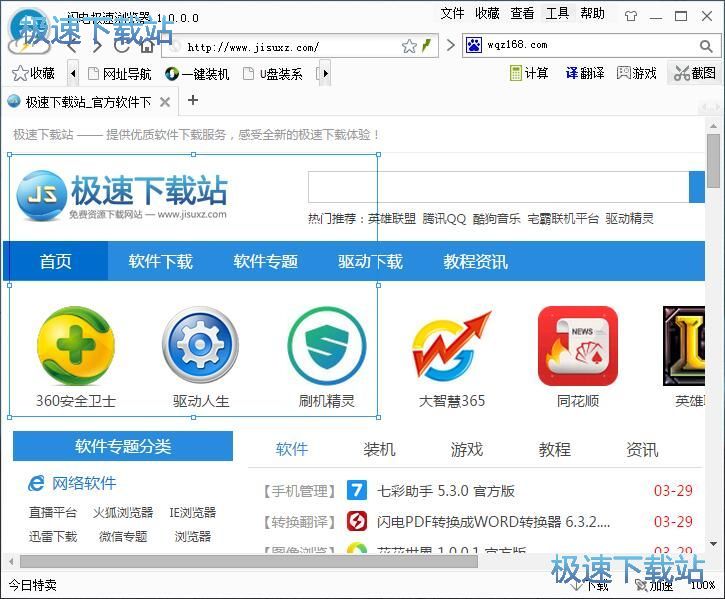This screenshot has width=725, height=599.
Task: Click the 同花顺 icon
Action: tap(578, 346)
